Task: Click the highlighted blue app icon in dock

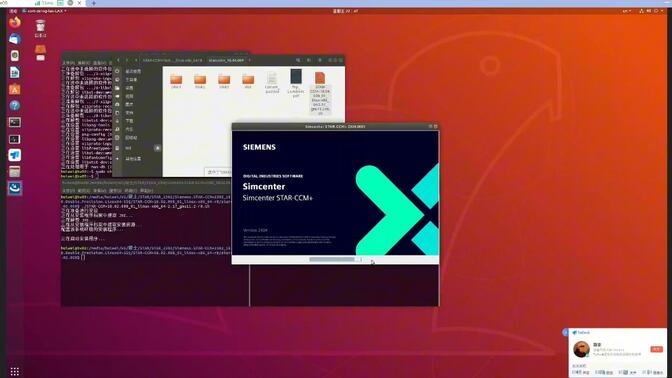Action: (15, 188)
